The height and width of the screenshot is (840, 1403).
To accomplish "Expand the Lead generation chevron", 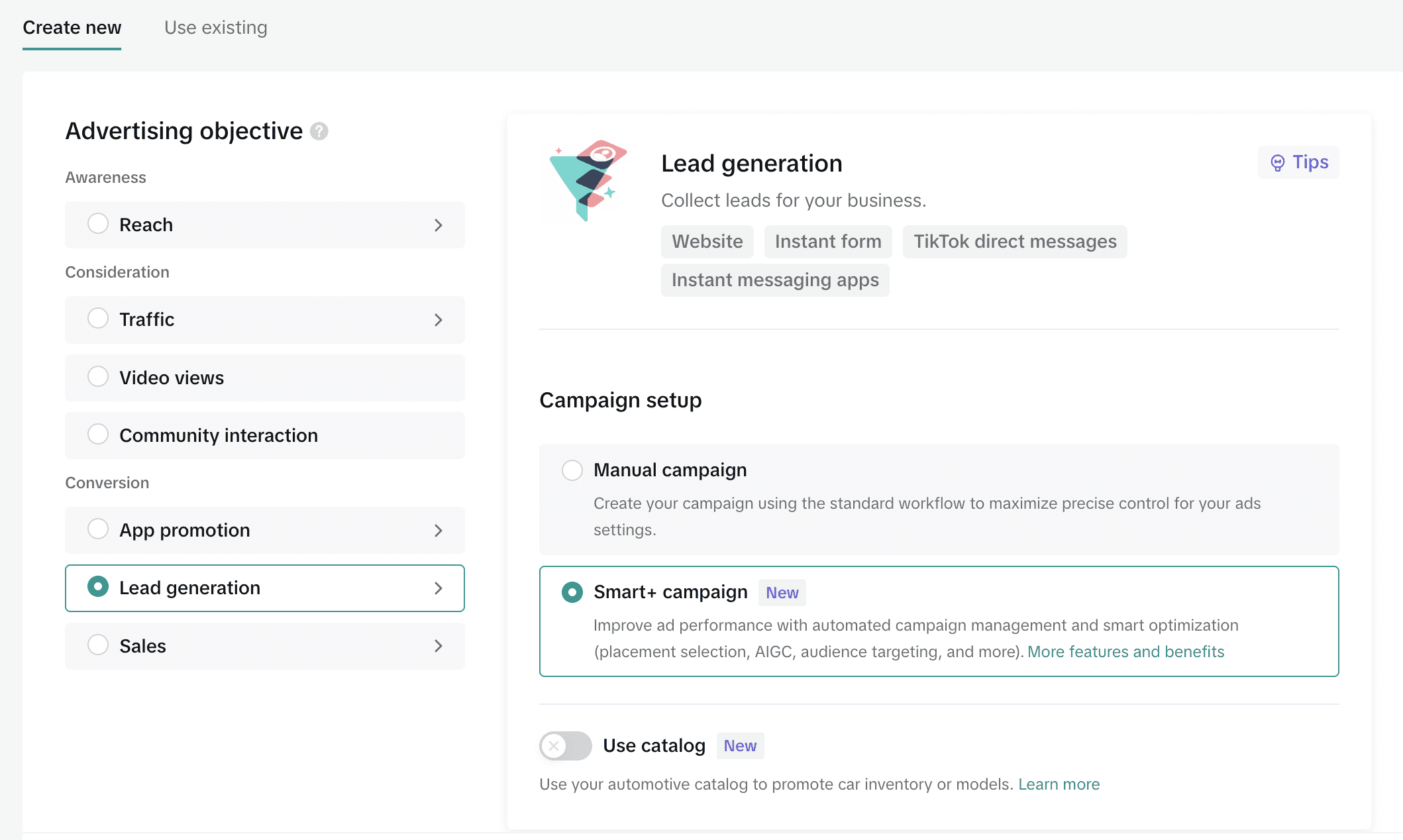I will [x=438, y=588].
